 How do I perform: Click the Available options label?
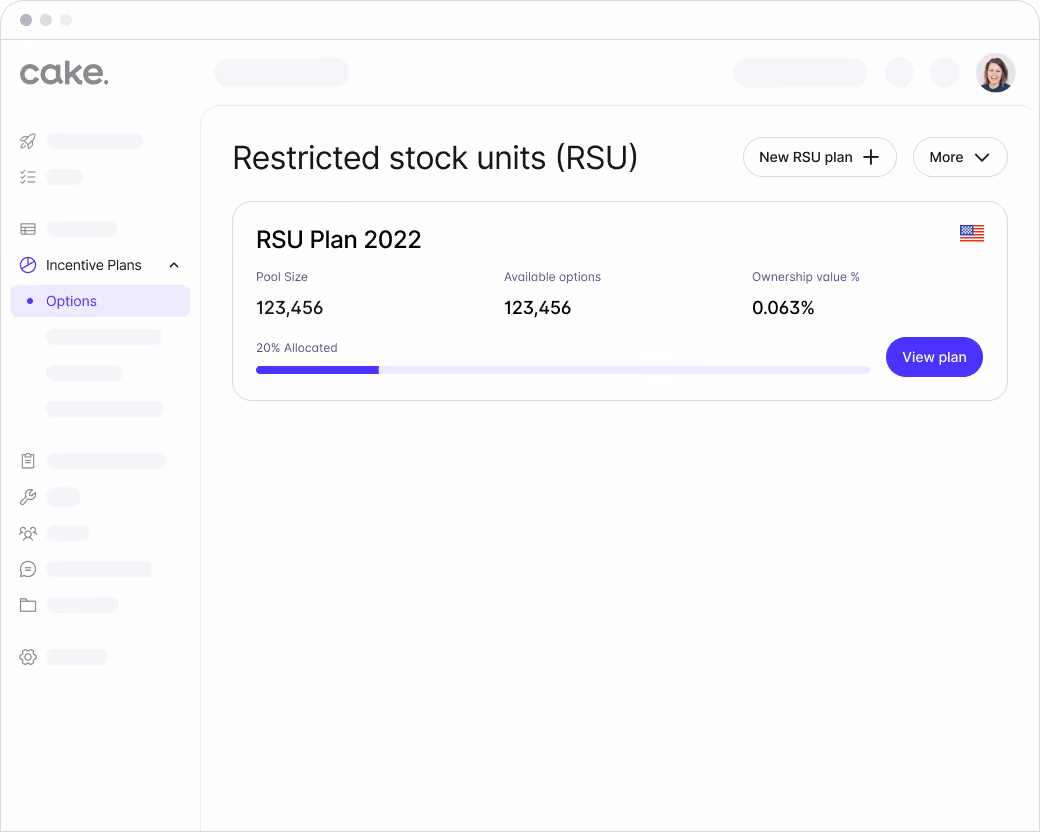point(552,277)
